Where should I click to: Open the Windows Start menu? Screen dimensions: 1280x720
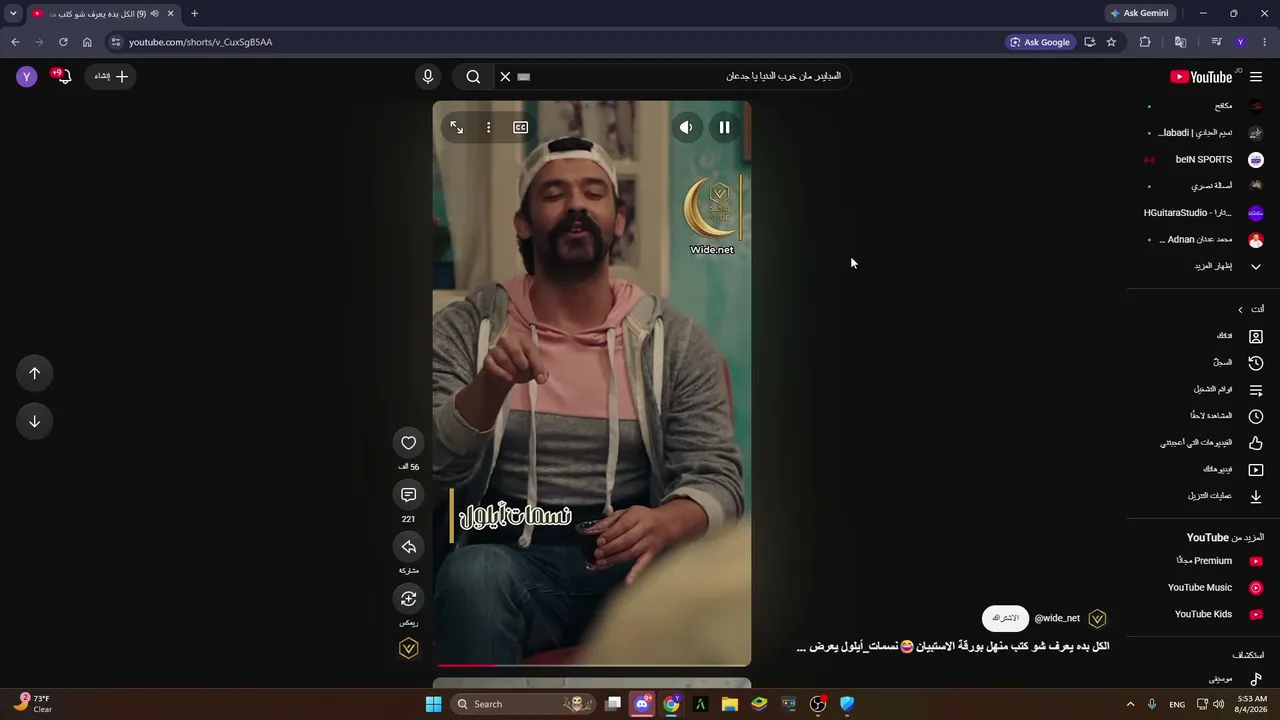433,704
